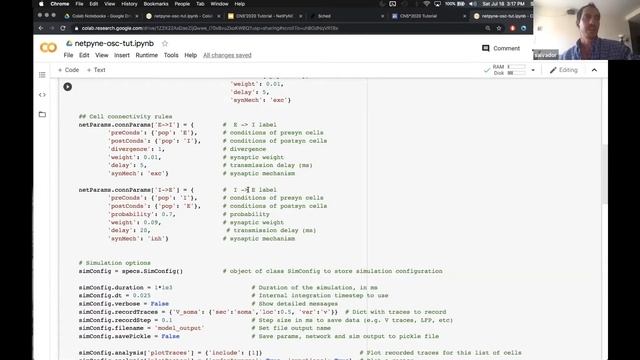Click the line simConfig.recordStep = 0.1

coord(125,320)
